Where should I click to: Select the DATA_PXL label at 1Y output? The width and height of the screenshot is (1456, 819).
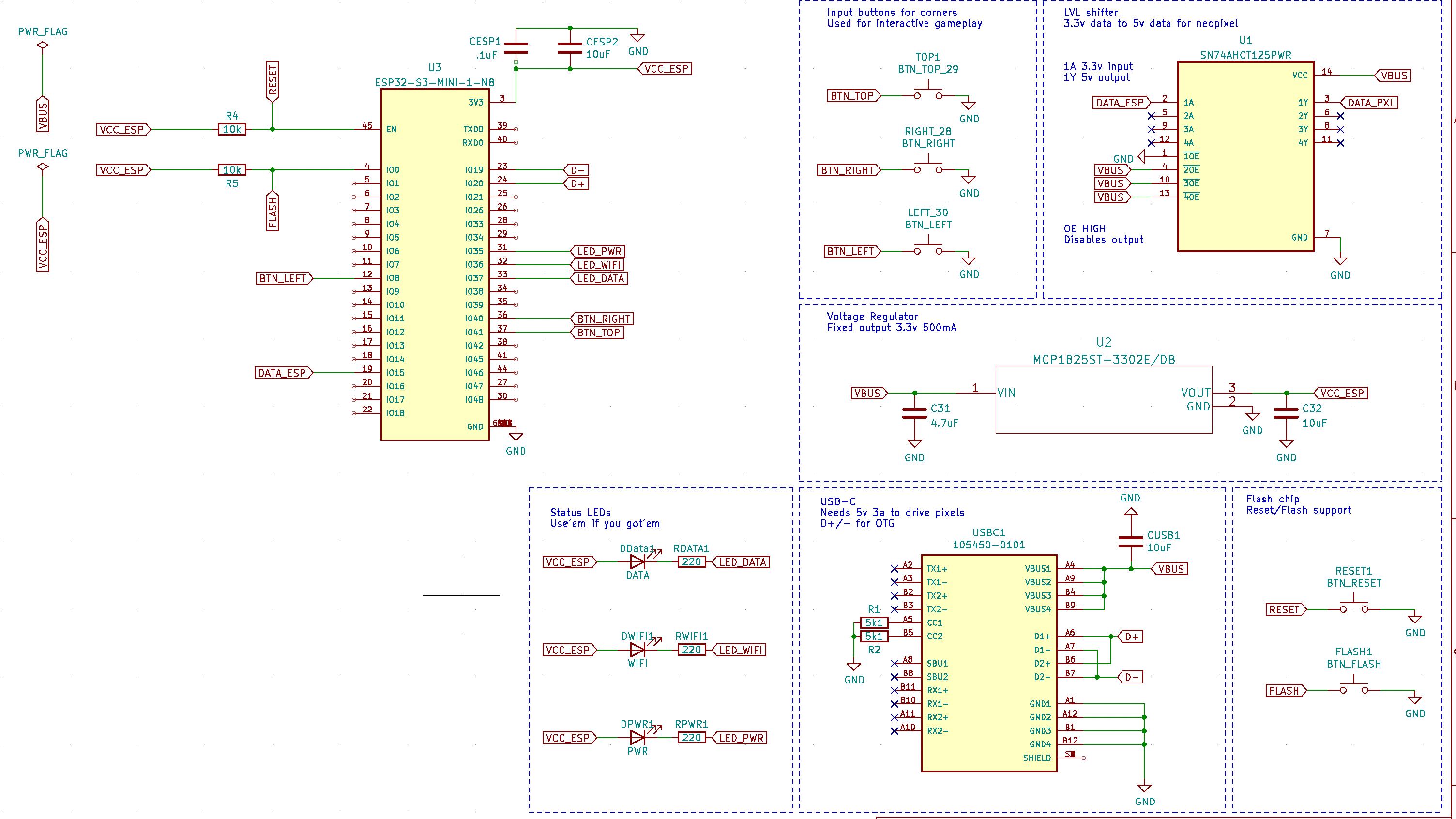pyautogui.click(x=1369, y=102)
